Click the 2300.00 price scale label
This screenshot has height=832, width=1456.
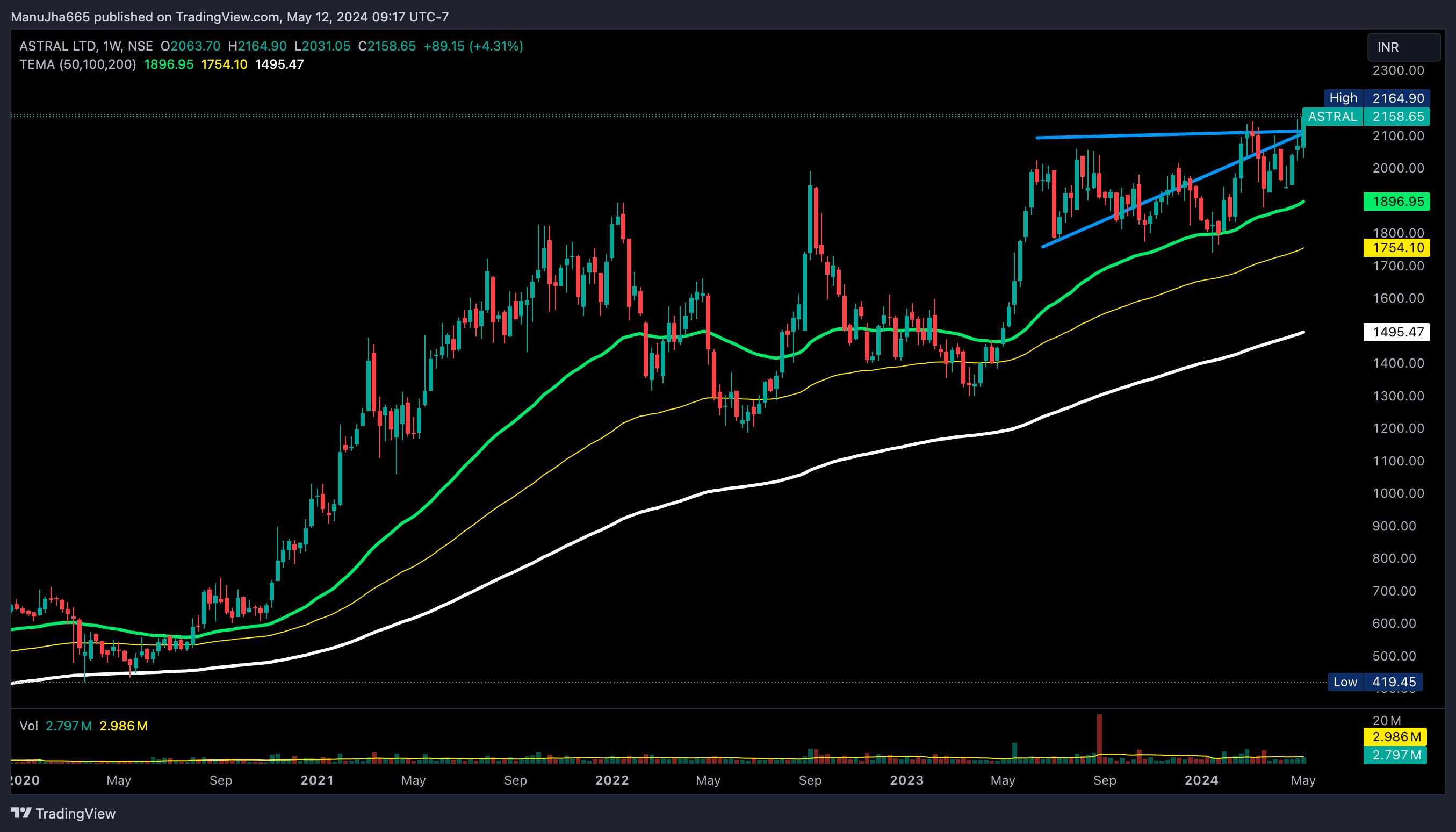[1399, 70]
